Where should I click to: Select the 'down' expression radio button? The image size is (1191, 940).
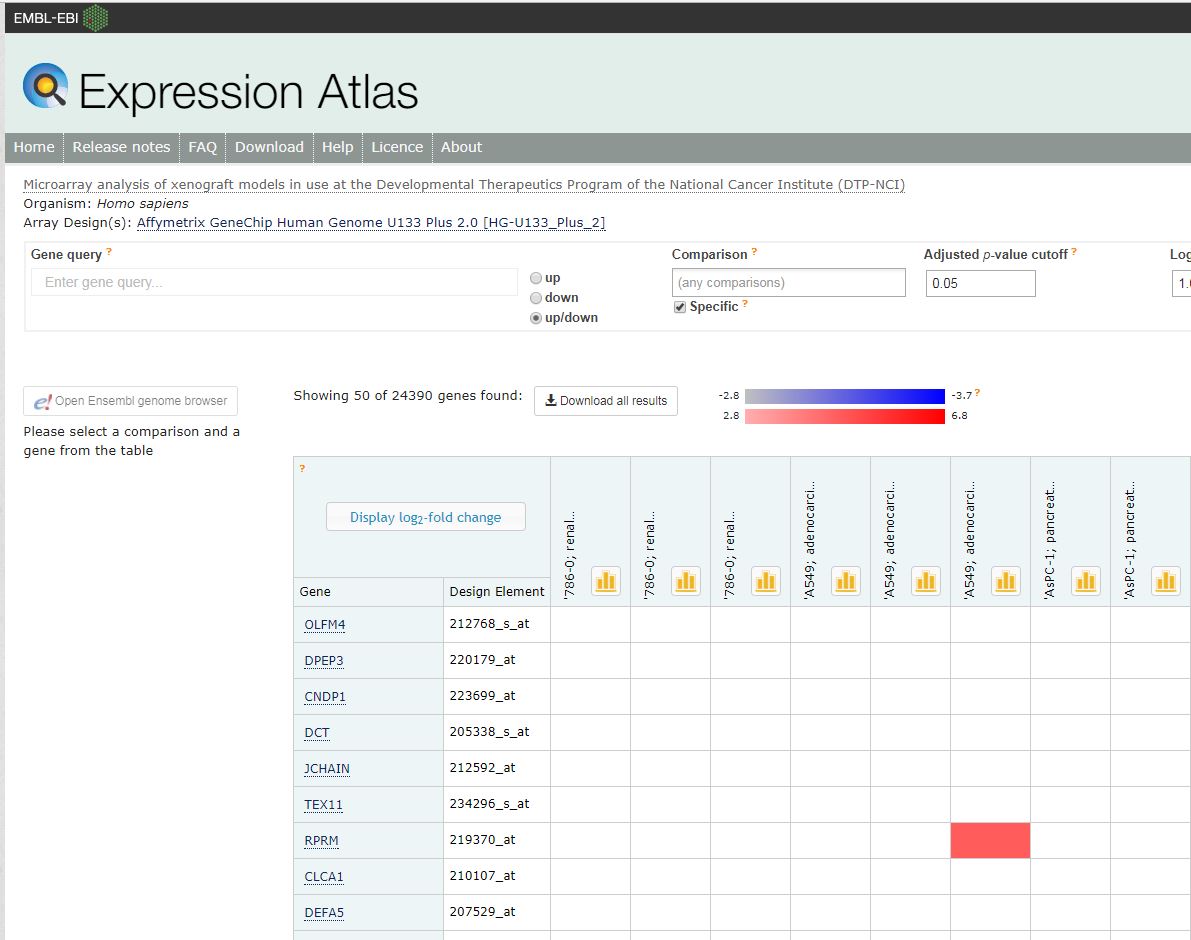coord(536,297)
